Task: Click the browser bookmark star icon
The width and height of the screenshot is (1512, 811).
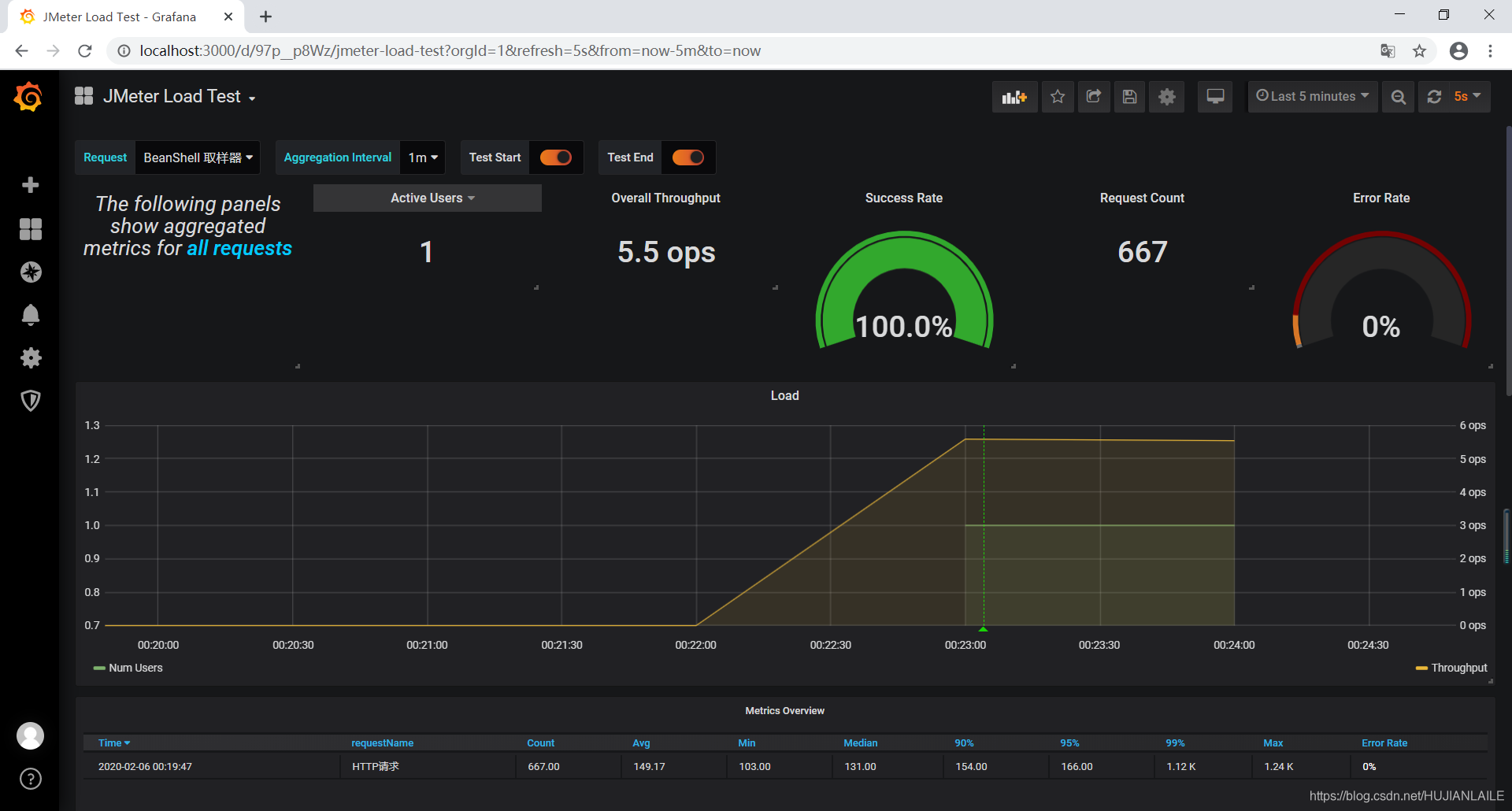Action: [1419, 51]
